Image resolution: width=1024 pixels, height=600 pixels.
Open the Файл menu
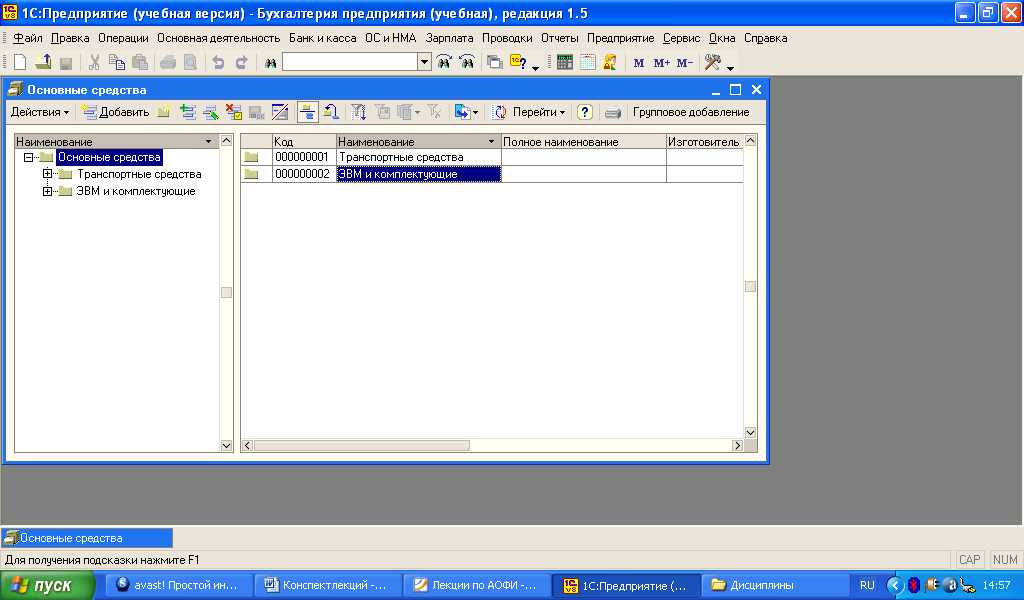(x=27, y=38)
